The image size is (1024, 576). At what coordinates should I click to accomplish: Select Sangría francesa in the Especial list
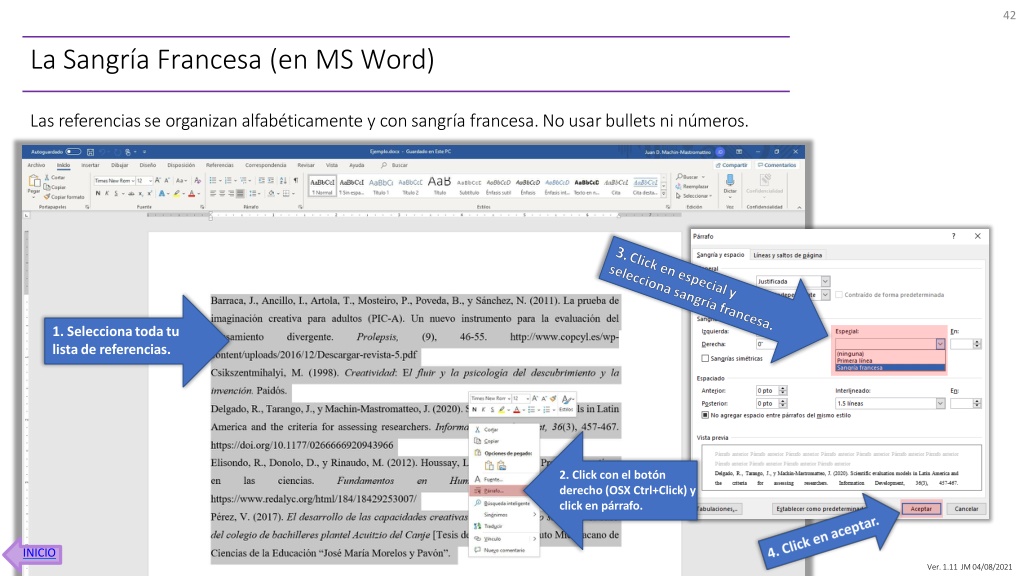[x=890, y=368]
